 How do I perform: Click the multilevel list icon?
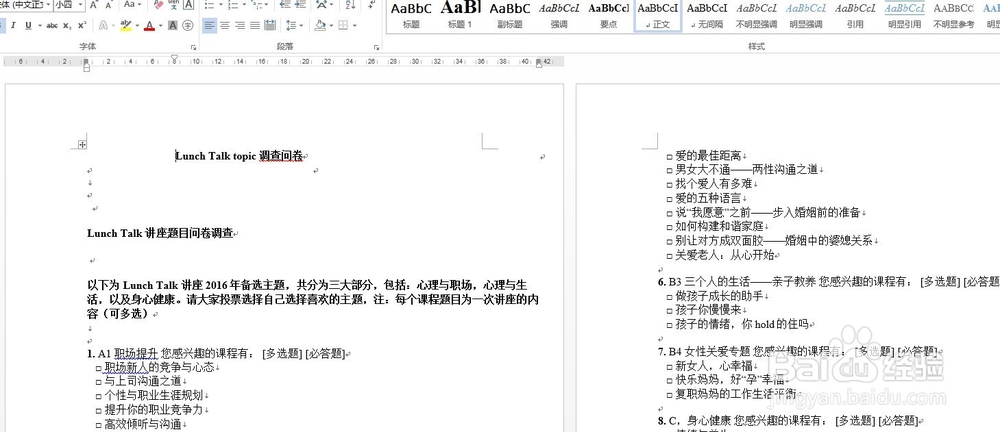point(256,5)
